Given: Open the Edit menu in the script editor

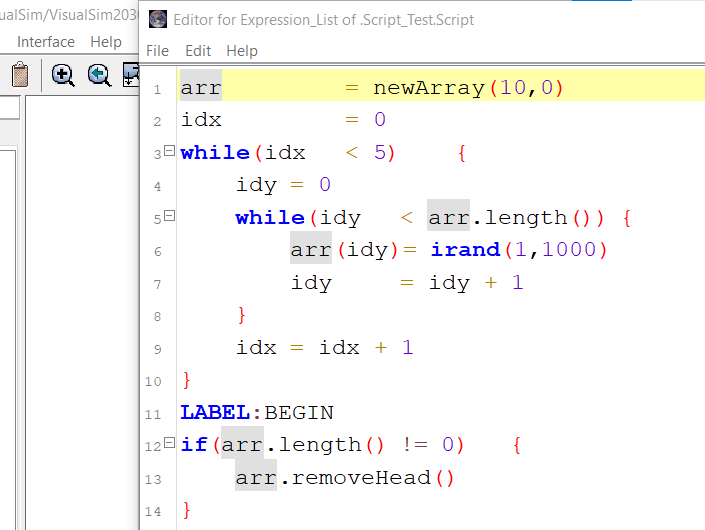Looking at the screenshot, I should (198, 51).
